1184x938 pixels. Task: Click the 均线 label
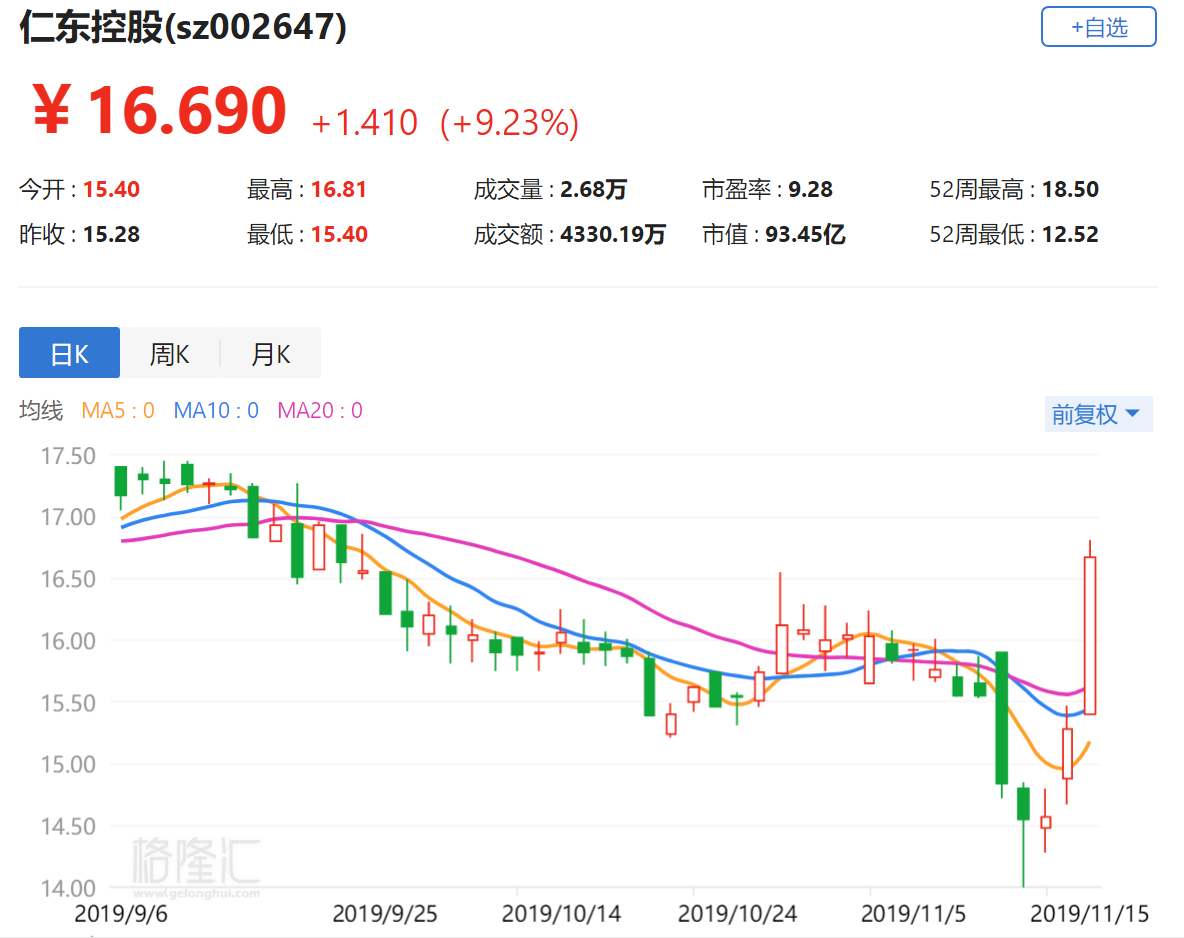[x=41, y=410]
